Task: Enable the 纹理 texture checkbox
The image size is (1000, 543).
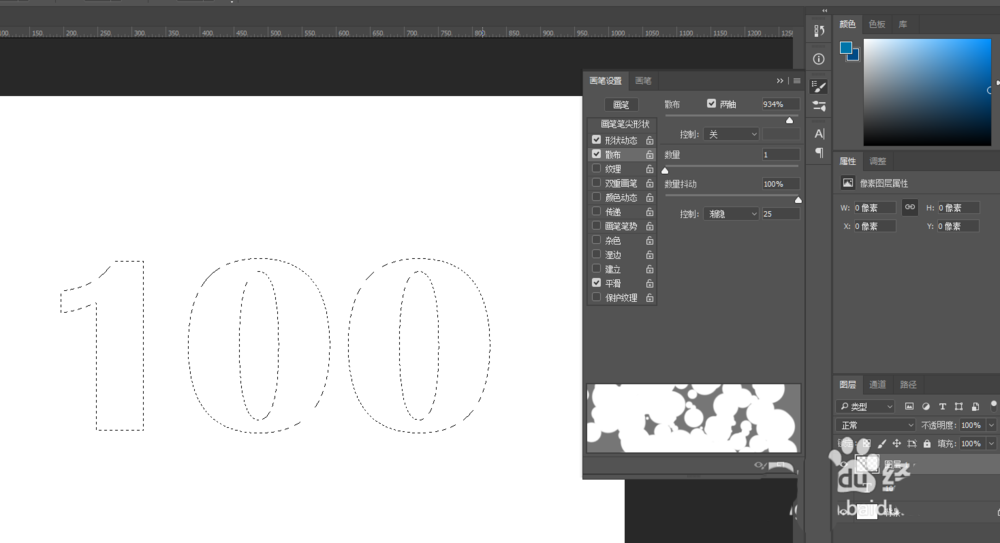Action: click(x=596, y=168)
